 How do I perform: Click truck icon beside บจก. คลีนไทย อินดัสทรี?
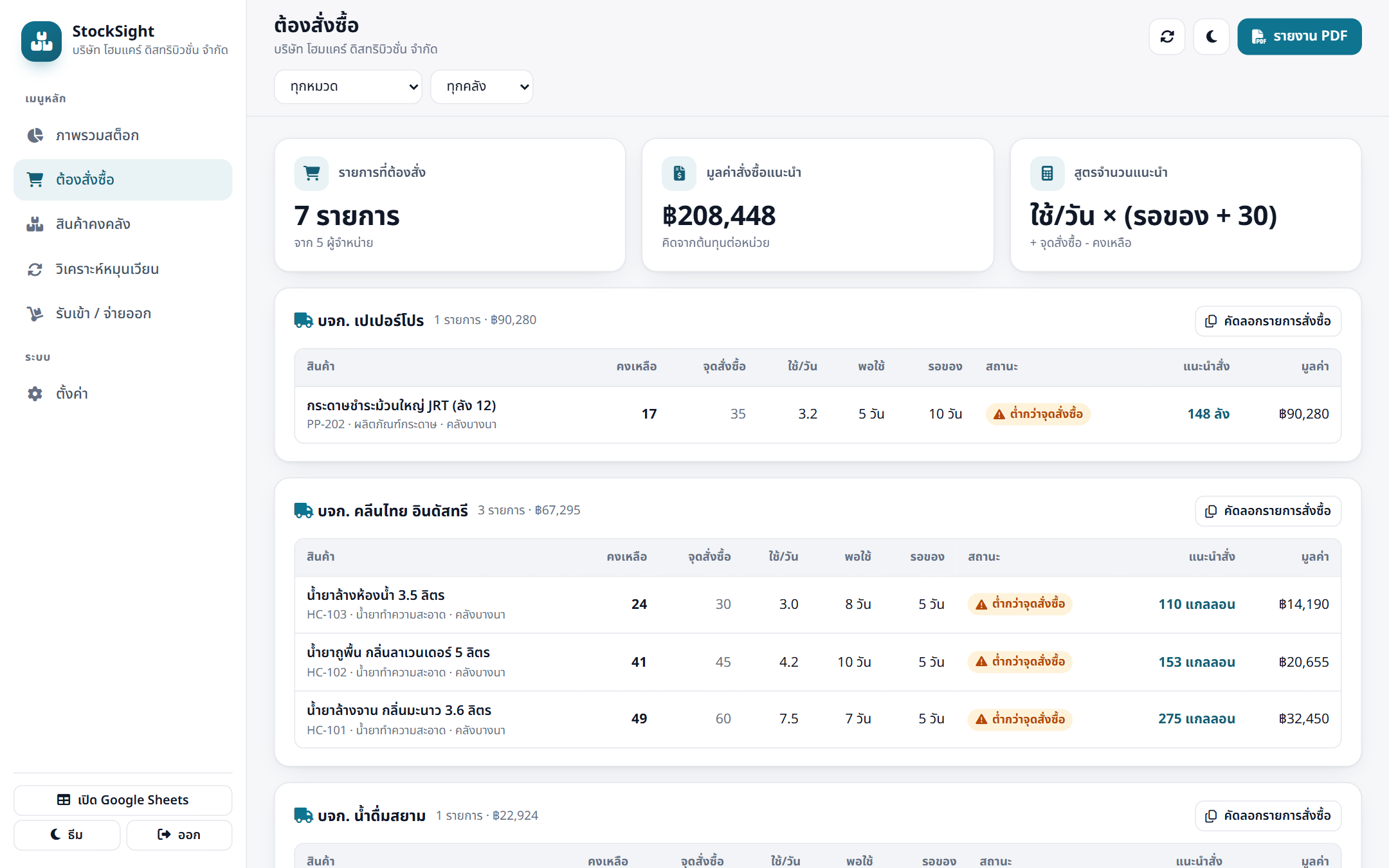tap(304, 511)
